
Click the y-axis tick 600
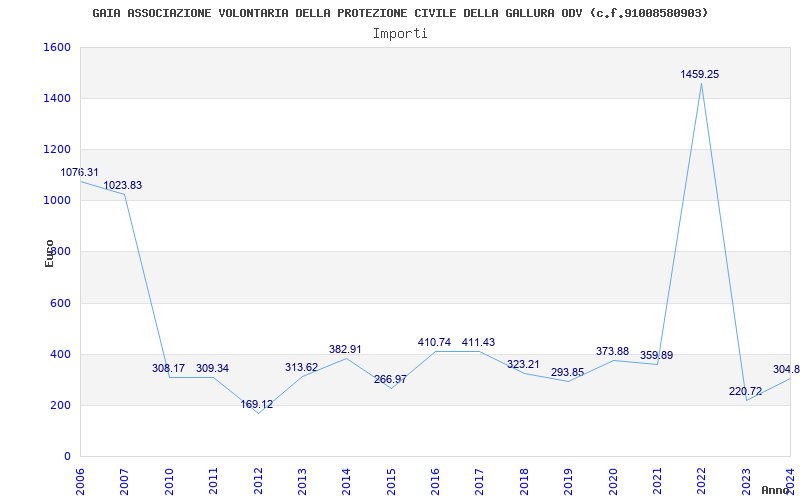[x=60, y=303]
